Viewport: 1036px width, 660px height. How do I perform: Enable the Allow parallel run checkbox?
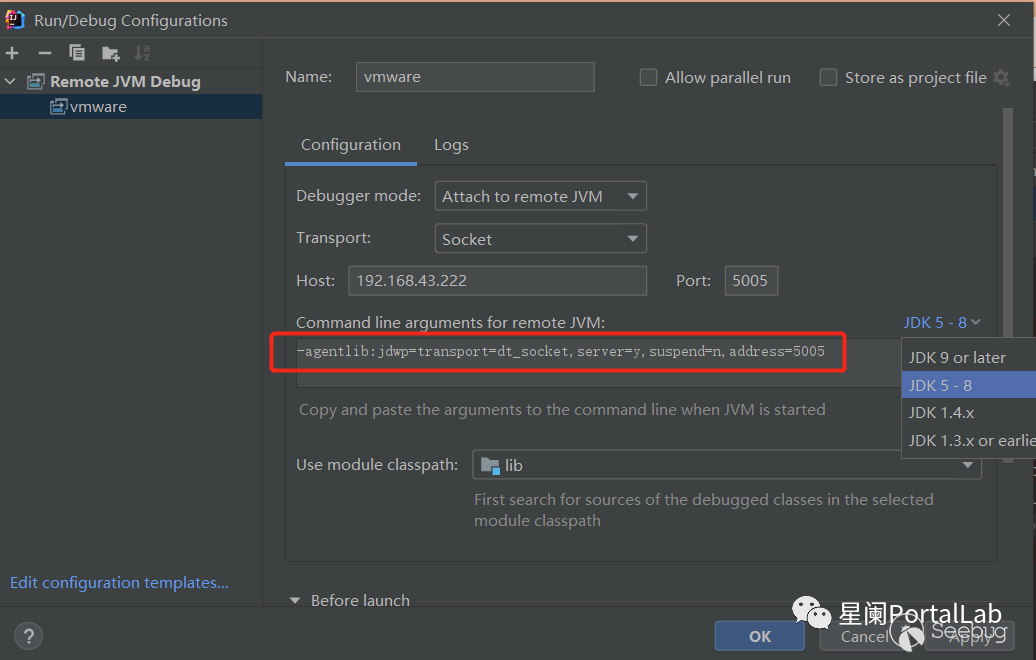click(648, 78)
